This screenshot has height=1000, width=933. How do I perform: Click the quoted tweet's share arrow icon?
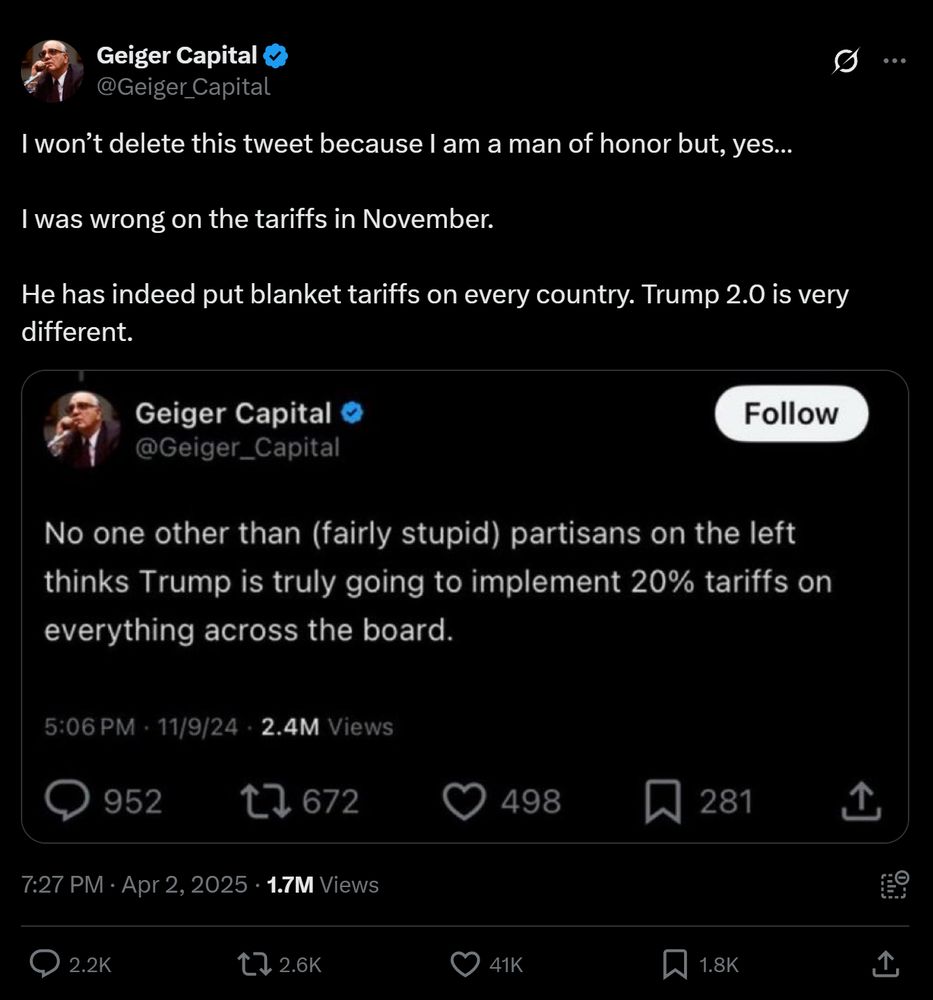(x=861, y=801)
